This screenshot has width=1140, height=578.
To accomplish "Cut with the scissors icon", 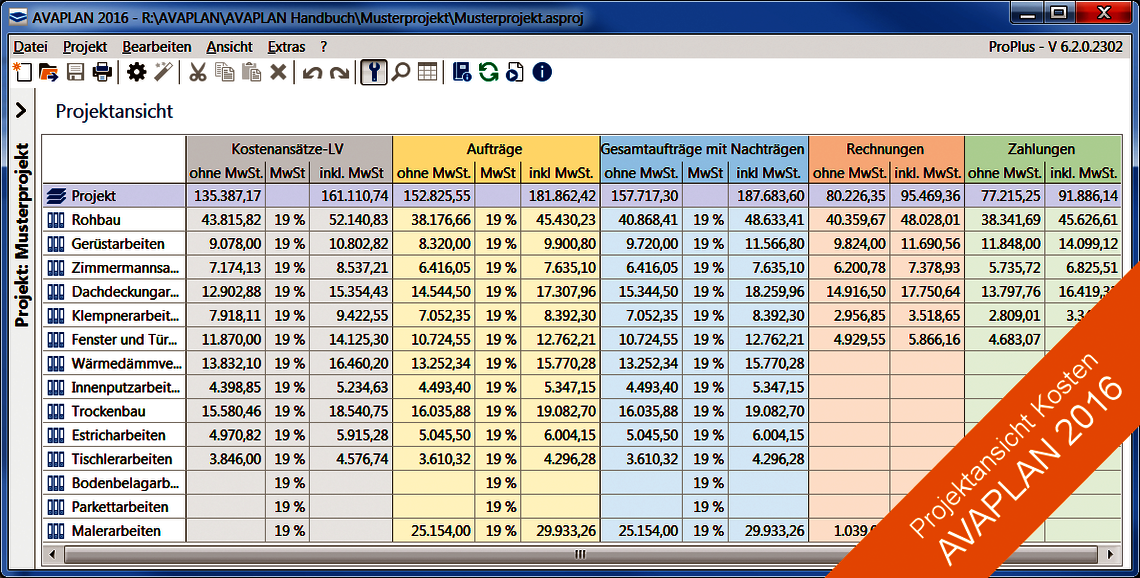I will [x=198, y=72].
